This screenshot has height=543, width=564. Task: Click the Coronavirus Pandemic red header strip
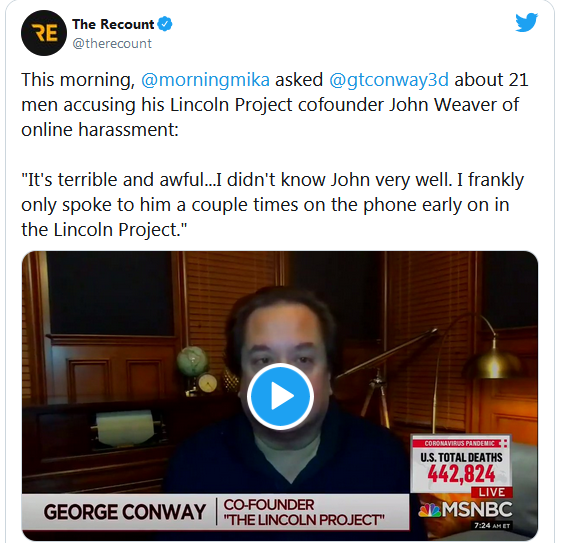coord(460,443)
